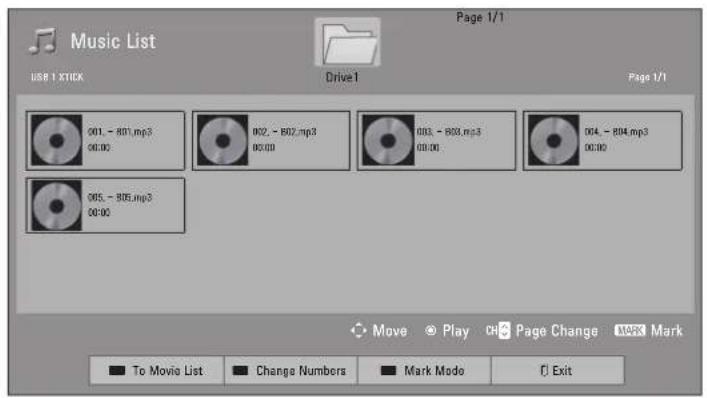Click the music notes icon beside Music List
The width and height of the screenshot is (707, 398).
tap(43, 41)
